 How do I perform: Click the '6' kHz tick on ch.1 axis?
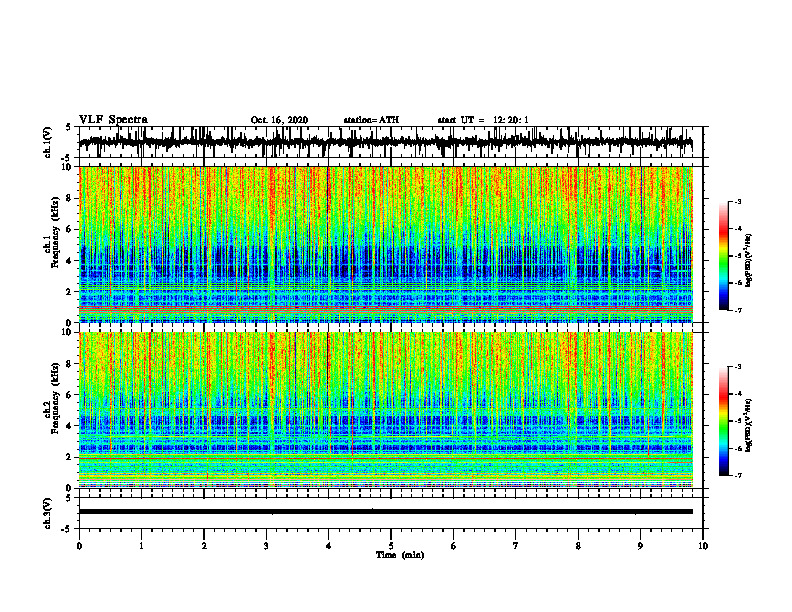[71, 229]
